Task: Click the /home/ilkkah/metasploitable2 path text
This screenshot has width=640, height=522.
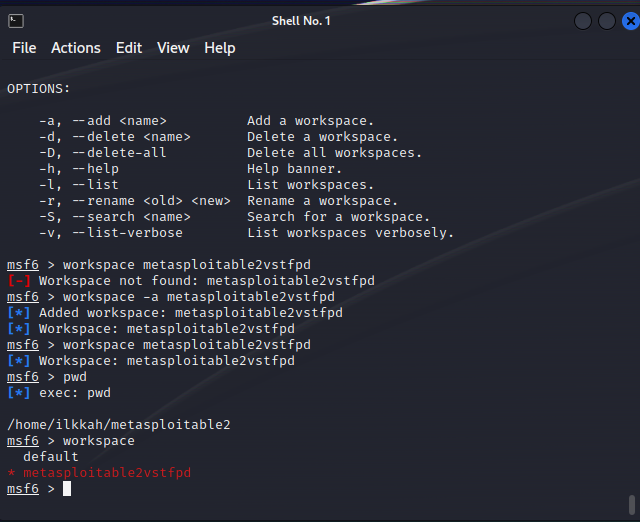Action: [x=119, y=425]
